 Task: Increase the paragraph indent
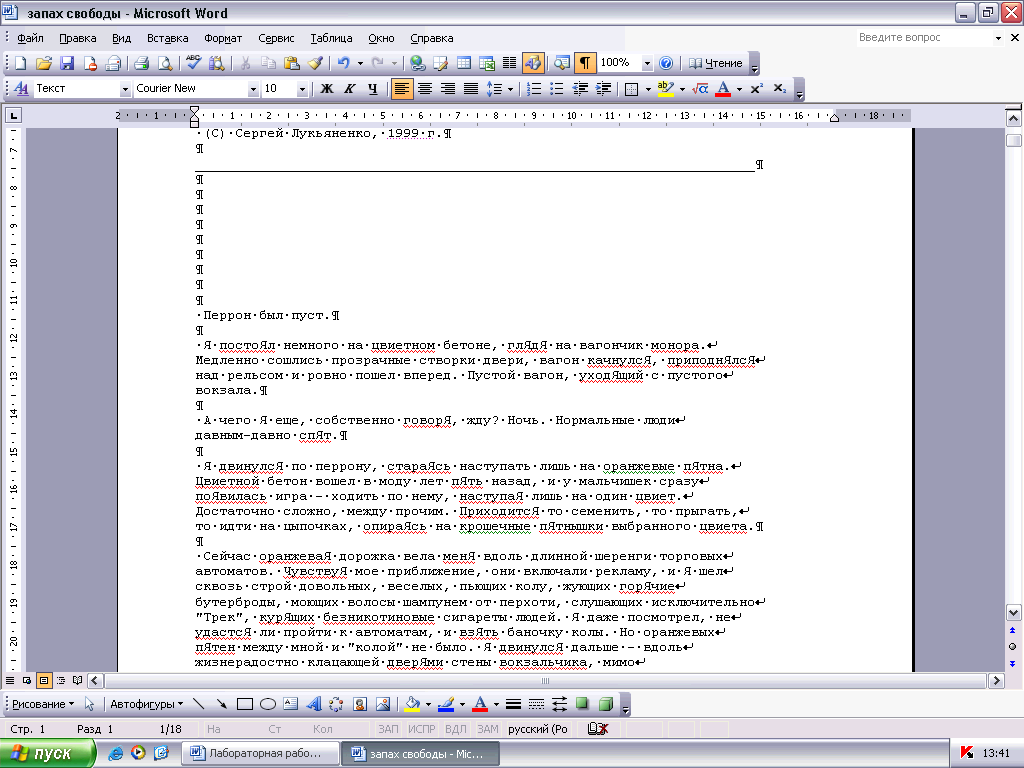tap(603, 89)
